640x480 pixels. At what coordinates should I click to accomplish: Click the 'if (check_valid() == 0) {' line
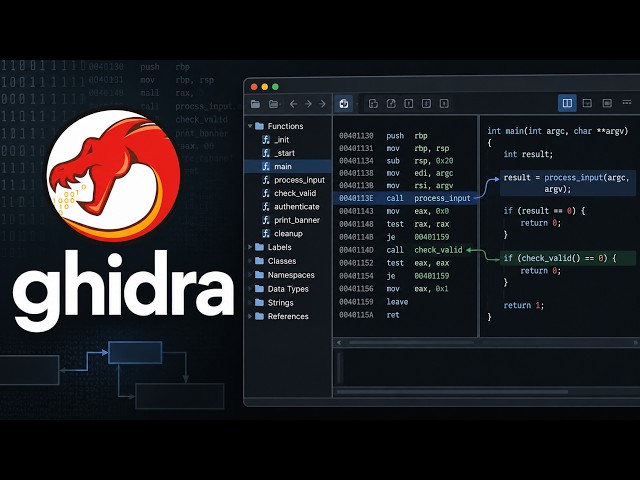[560, 258]
